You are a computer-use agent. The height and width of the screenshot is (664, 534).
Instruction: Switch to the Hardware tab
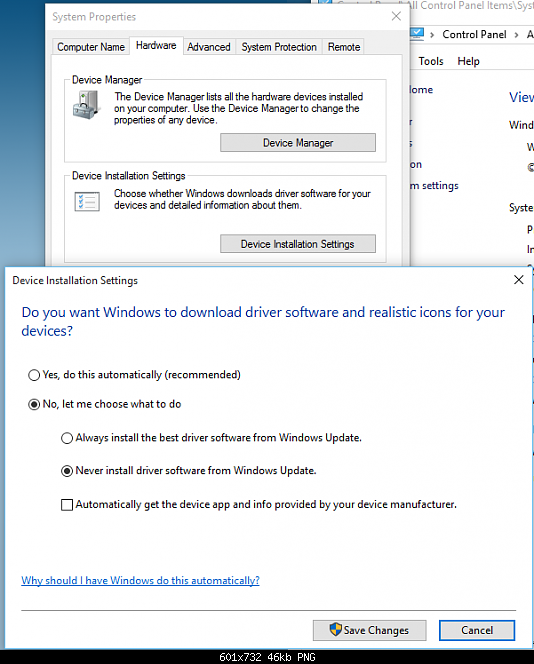click(156, 46)
